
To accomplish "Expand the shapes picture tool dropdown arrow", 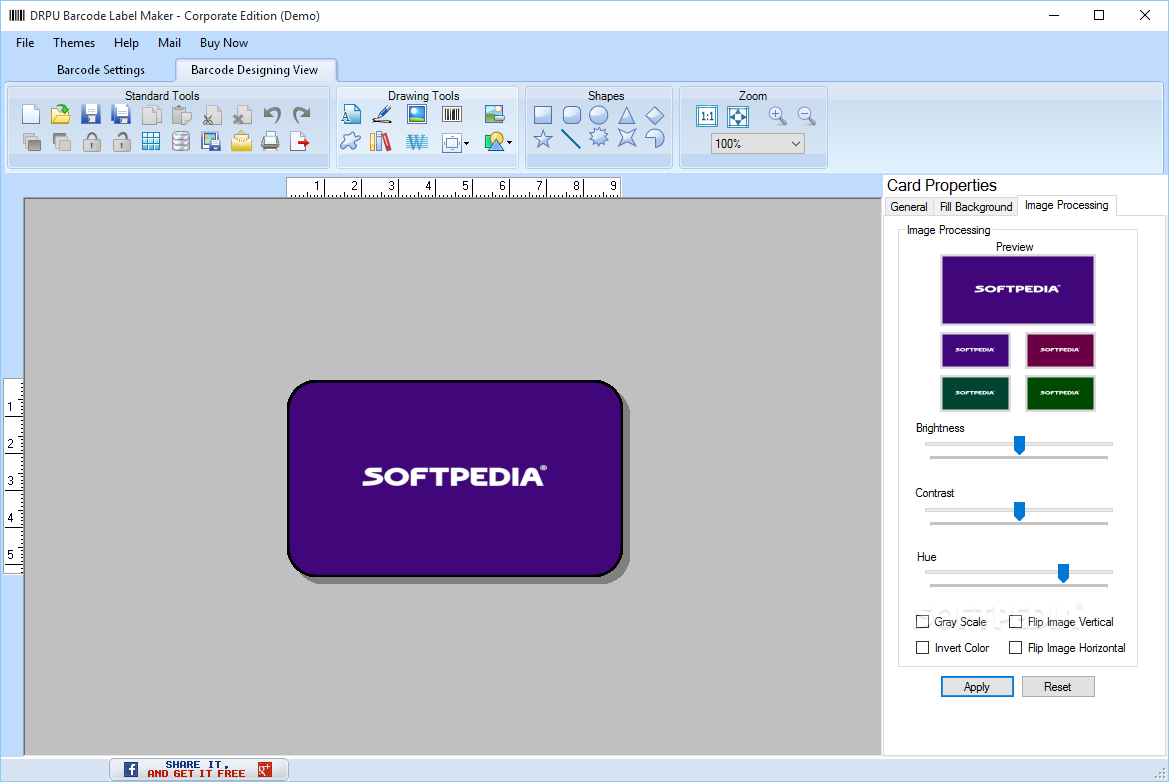I will tap(510, 142).
